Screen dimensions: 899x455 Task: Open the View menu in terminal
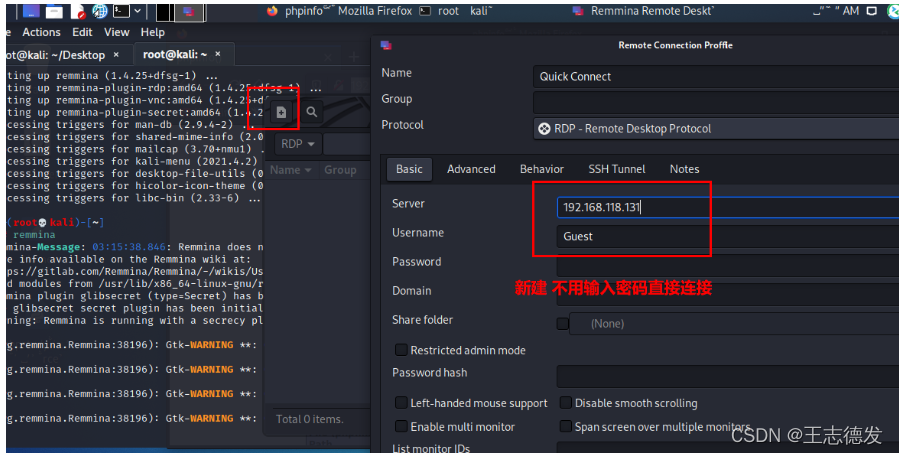pyautogui.click(x=116, y=32)
